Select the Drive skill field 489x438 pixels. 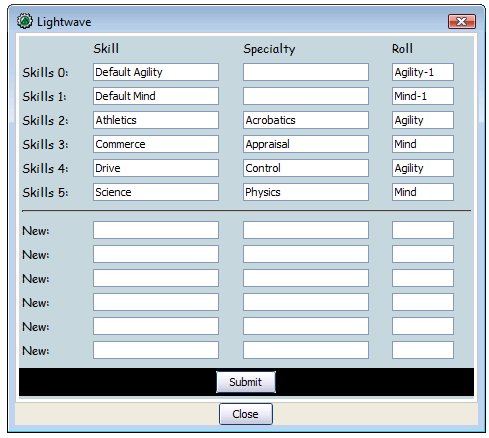(156, 168)
